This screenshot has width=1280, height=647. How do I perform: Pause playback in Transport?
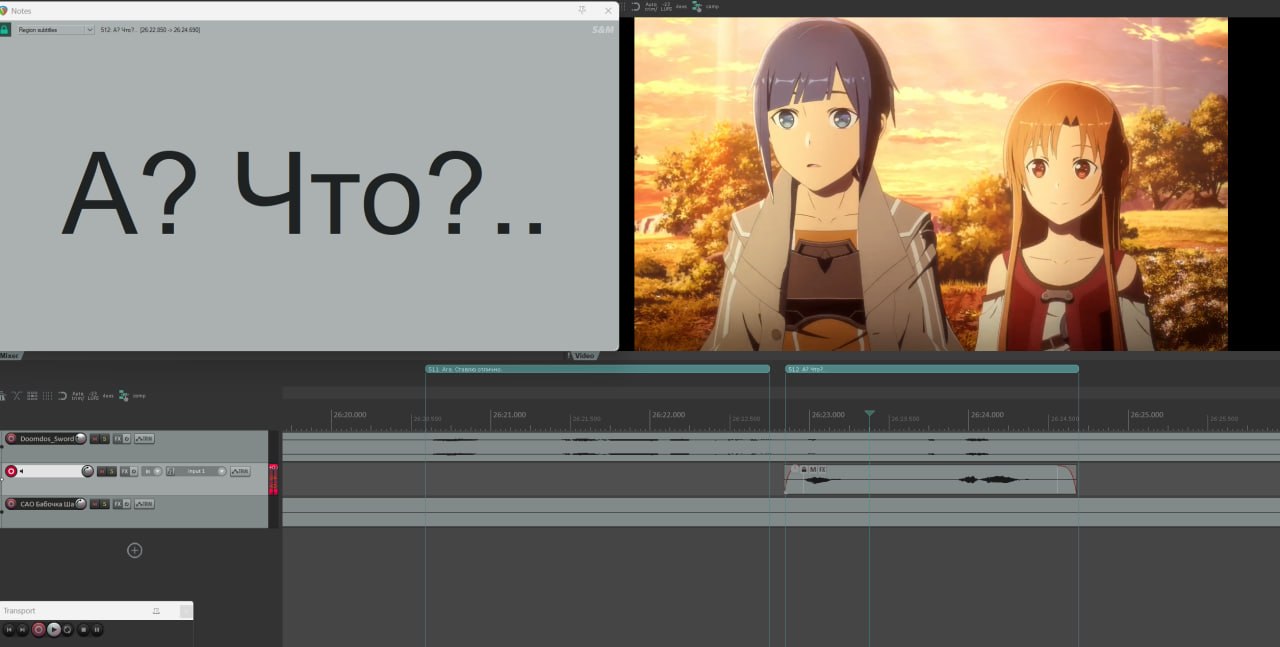tap(97, 630)
